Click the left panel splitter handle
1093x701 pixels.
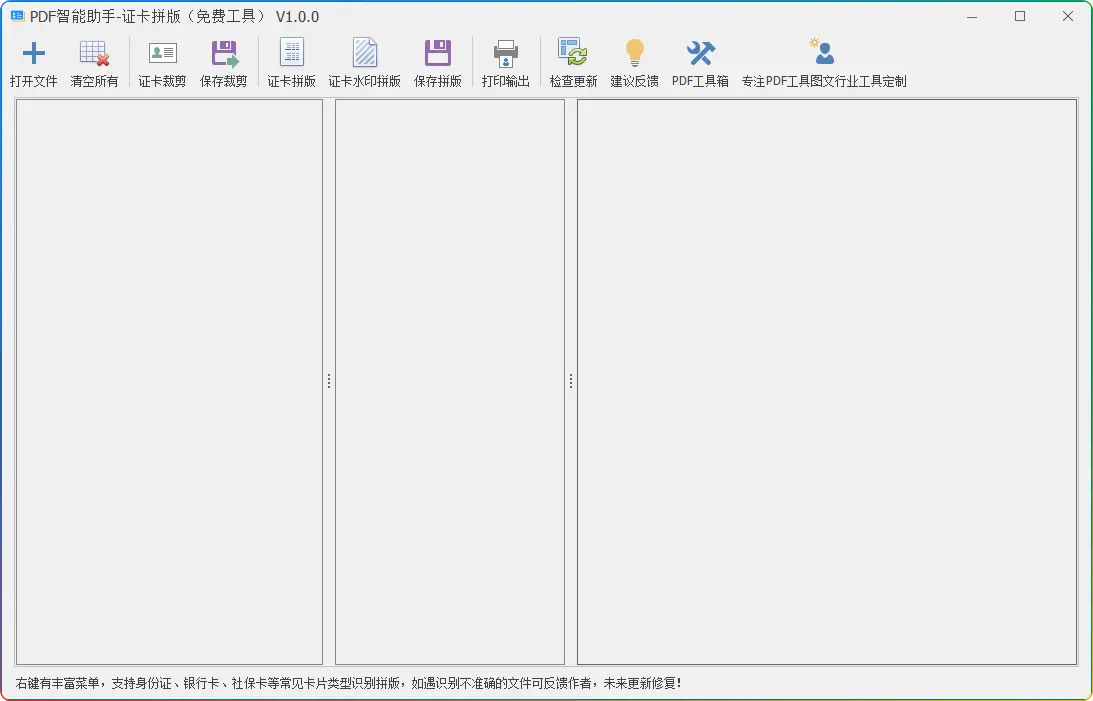pyautogui.click(x=329, y=380)
